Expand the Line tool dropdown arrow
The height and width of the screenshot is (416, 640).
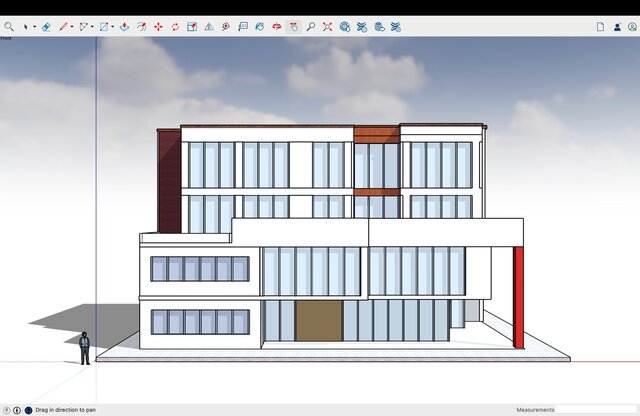pyautogui.click(x=72, y=27)
